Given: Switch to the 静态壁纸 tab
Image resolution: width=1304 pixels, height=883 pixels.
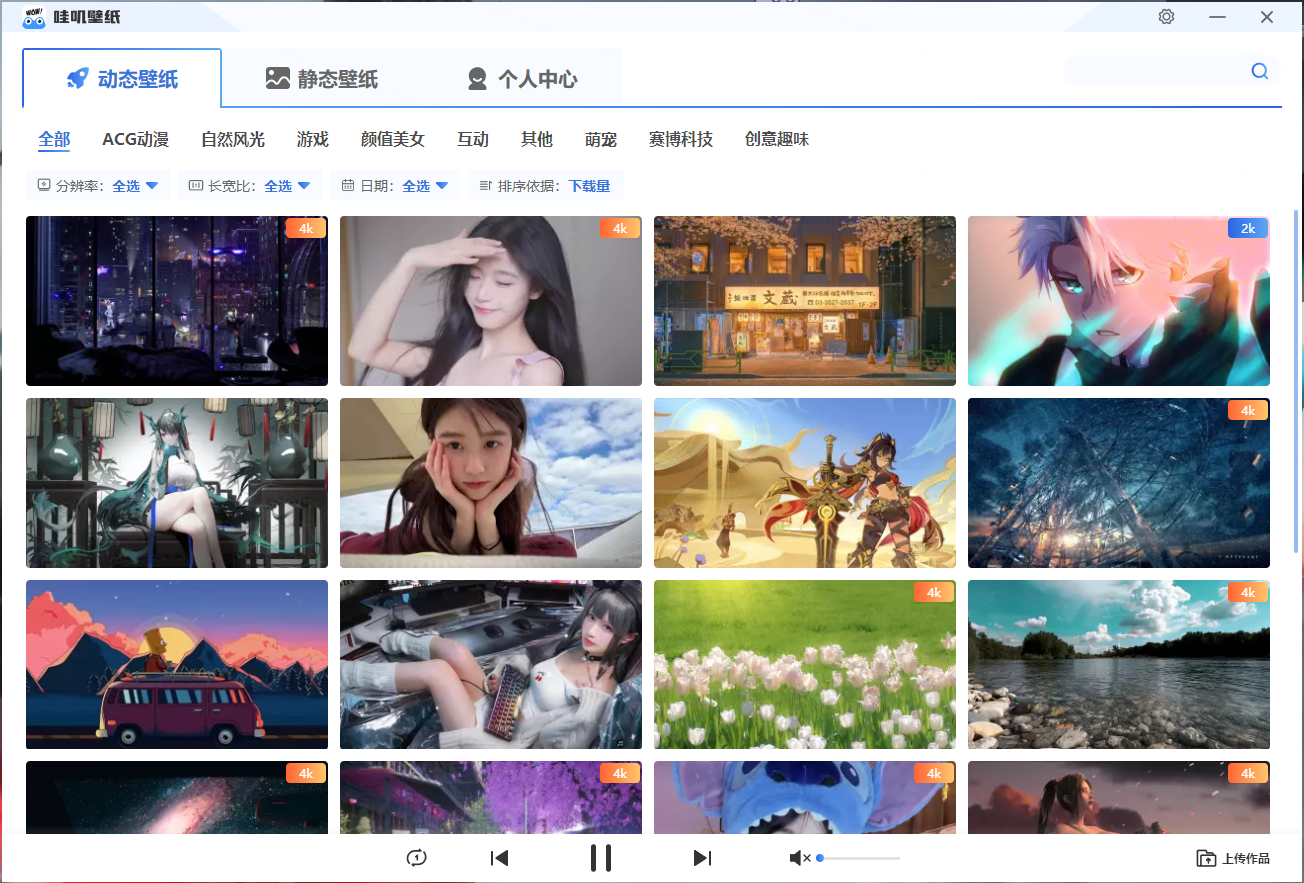Looking at the screenshot, I should tap(322, 79).
